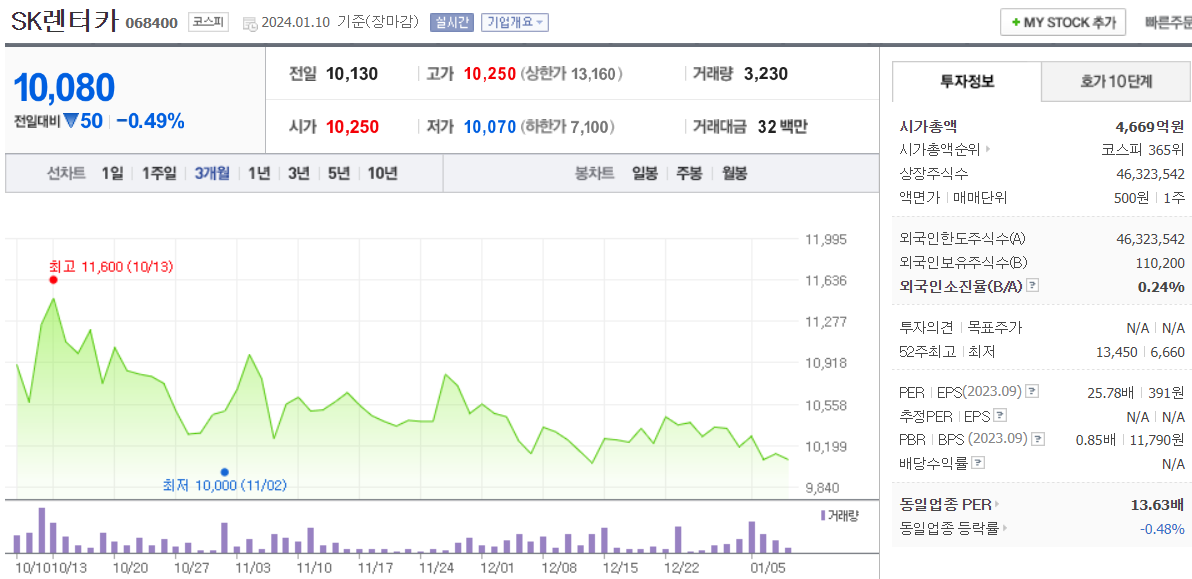Click the -0.48% 동일업종 등락률 value

(x=1162, y=528)
